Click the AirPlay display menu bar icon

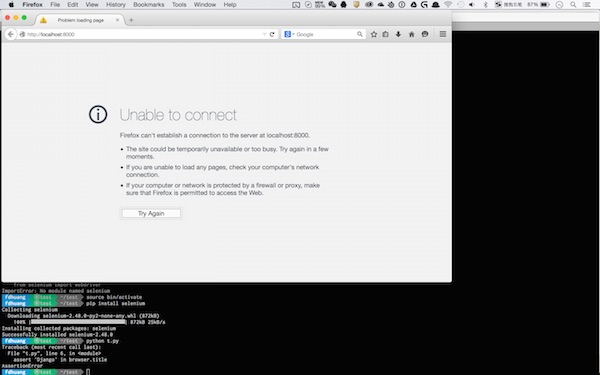[296, 5]
